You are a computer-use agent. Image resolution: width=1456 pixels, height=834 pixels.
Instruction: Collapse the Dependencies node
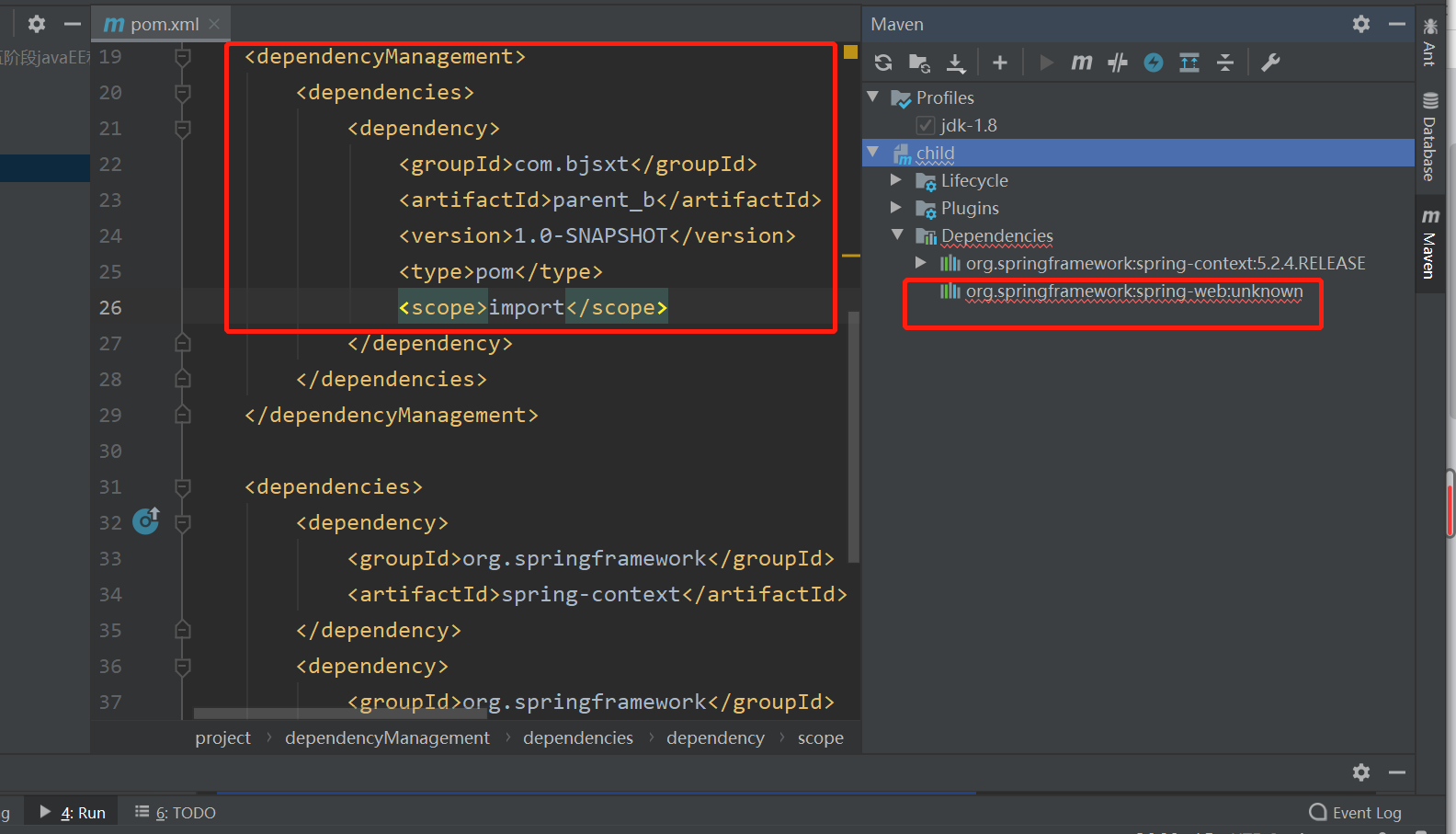(898, 234)
